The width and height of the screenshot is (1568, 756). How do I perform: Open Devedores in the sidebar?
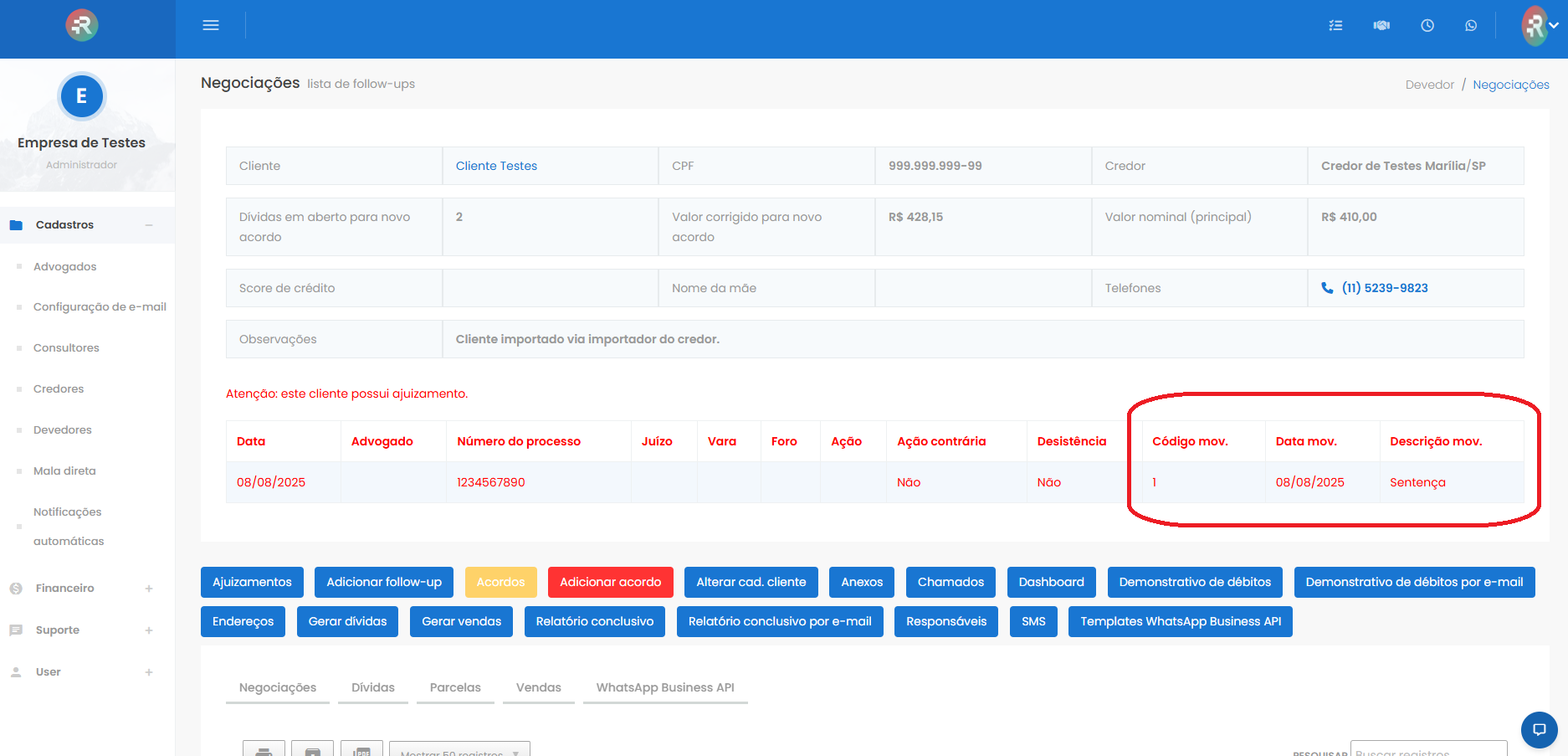point(63,430)
